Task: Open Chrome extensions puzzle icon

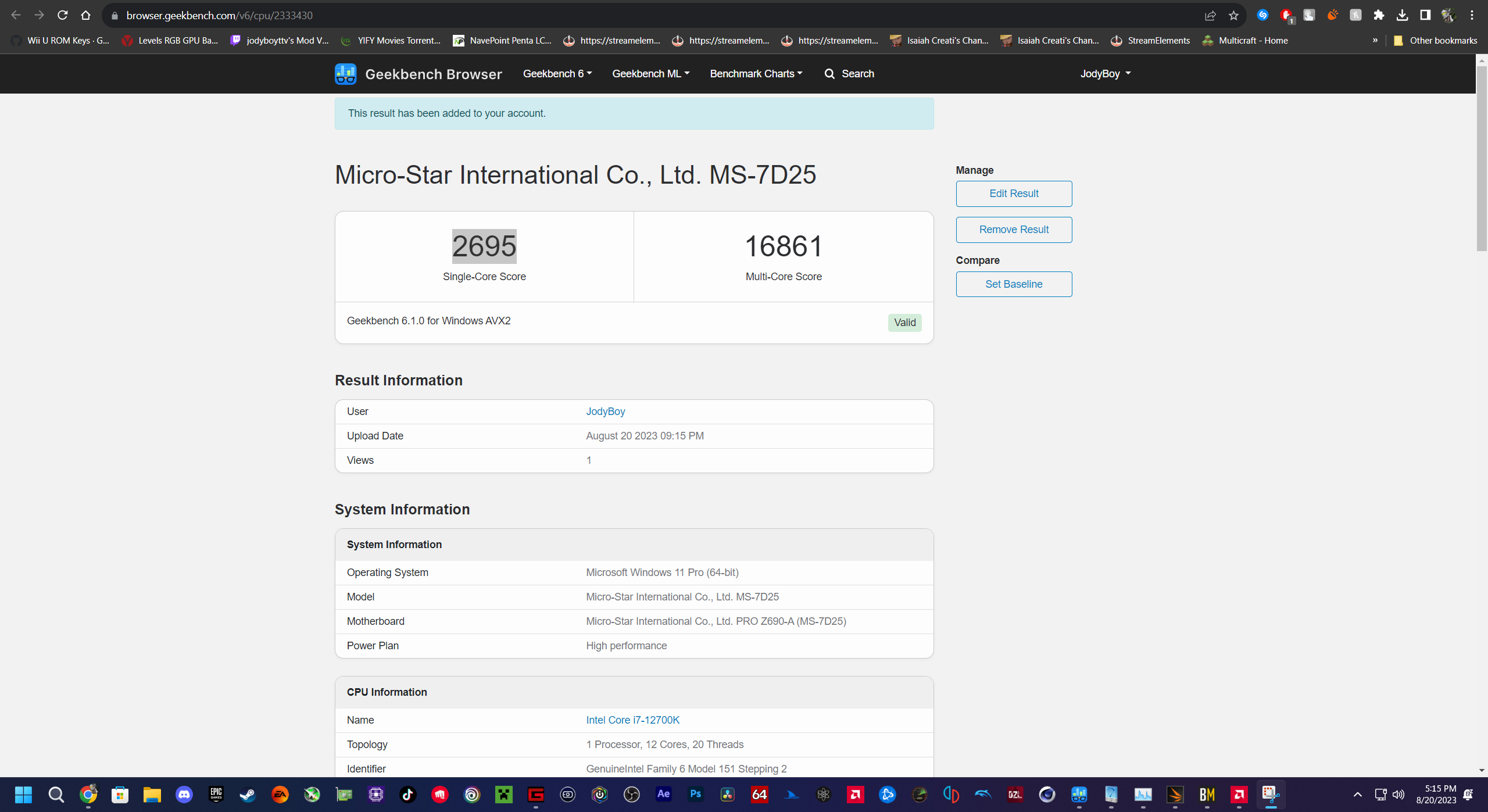Action: (1379, 15)
